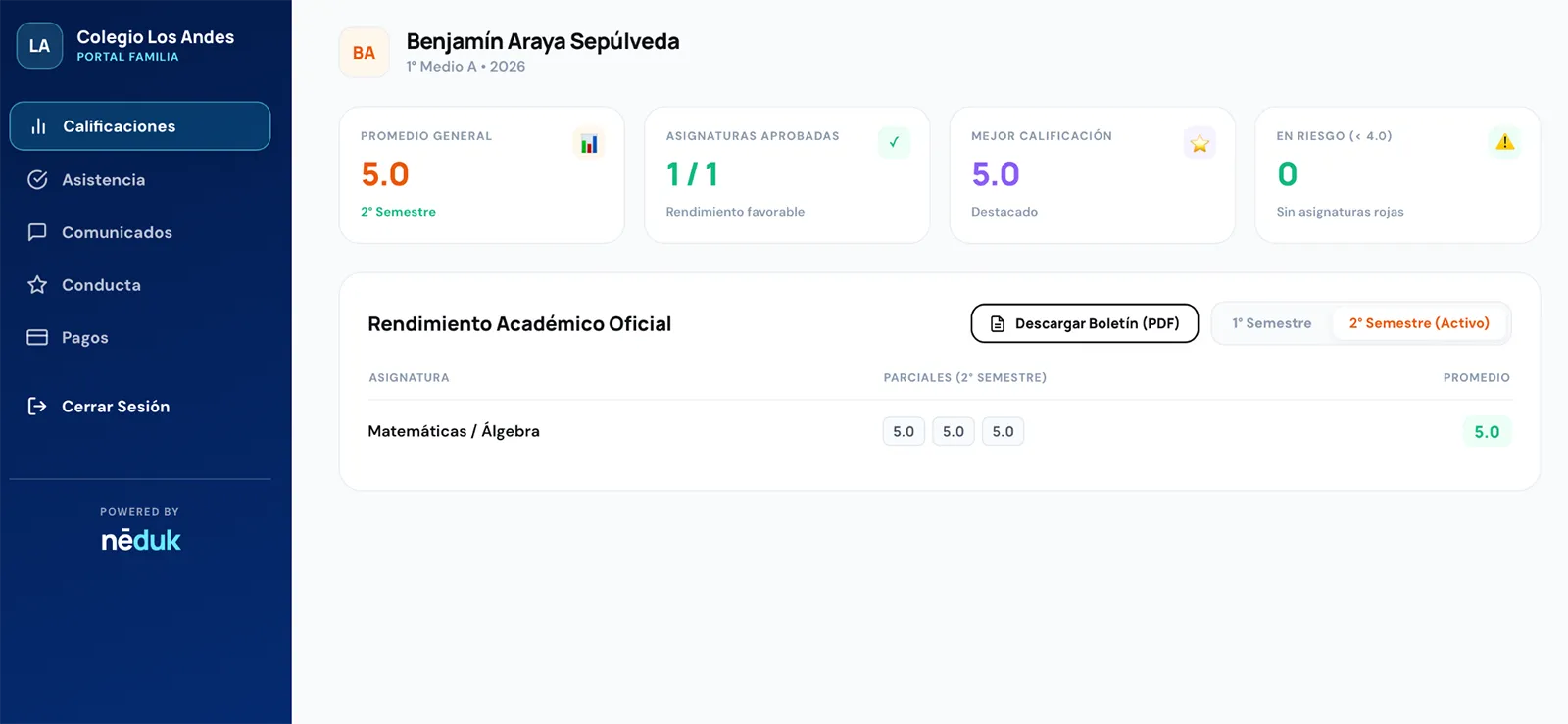Click the bar chart icon beside Calificaciones
The image size is (1568, 724).
[38, 126]
